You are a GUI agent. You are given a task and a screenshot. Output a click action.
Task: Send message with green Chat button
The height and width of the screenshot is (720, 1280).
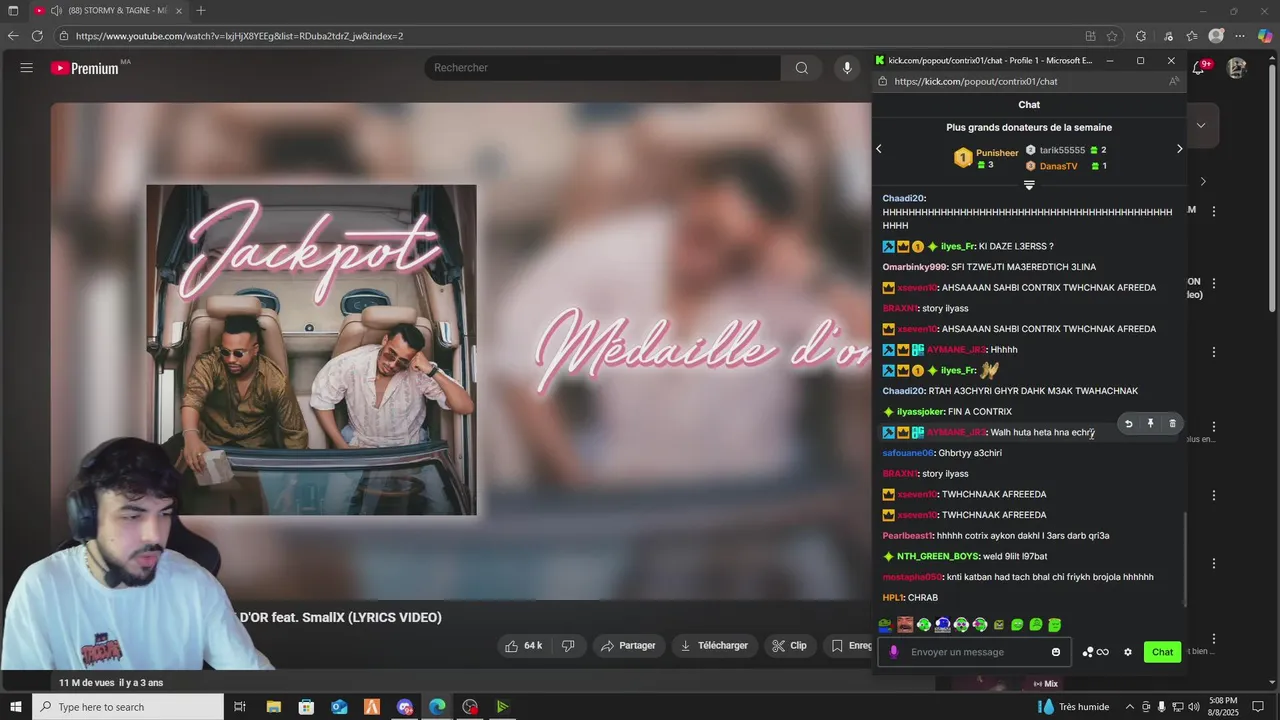coord(1162,652)
